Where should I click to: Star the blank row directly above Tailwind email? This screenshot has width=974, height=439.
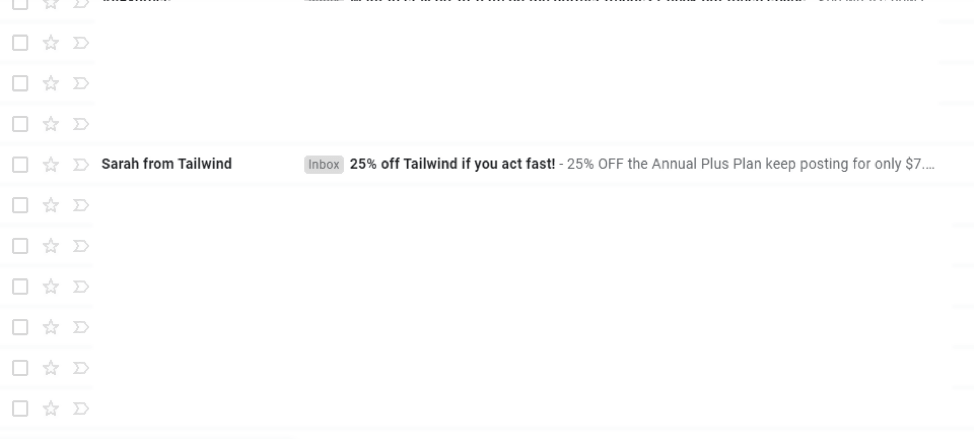point(50,124)
